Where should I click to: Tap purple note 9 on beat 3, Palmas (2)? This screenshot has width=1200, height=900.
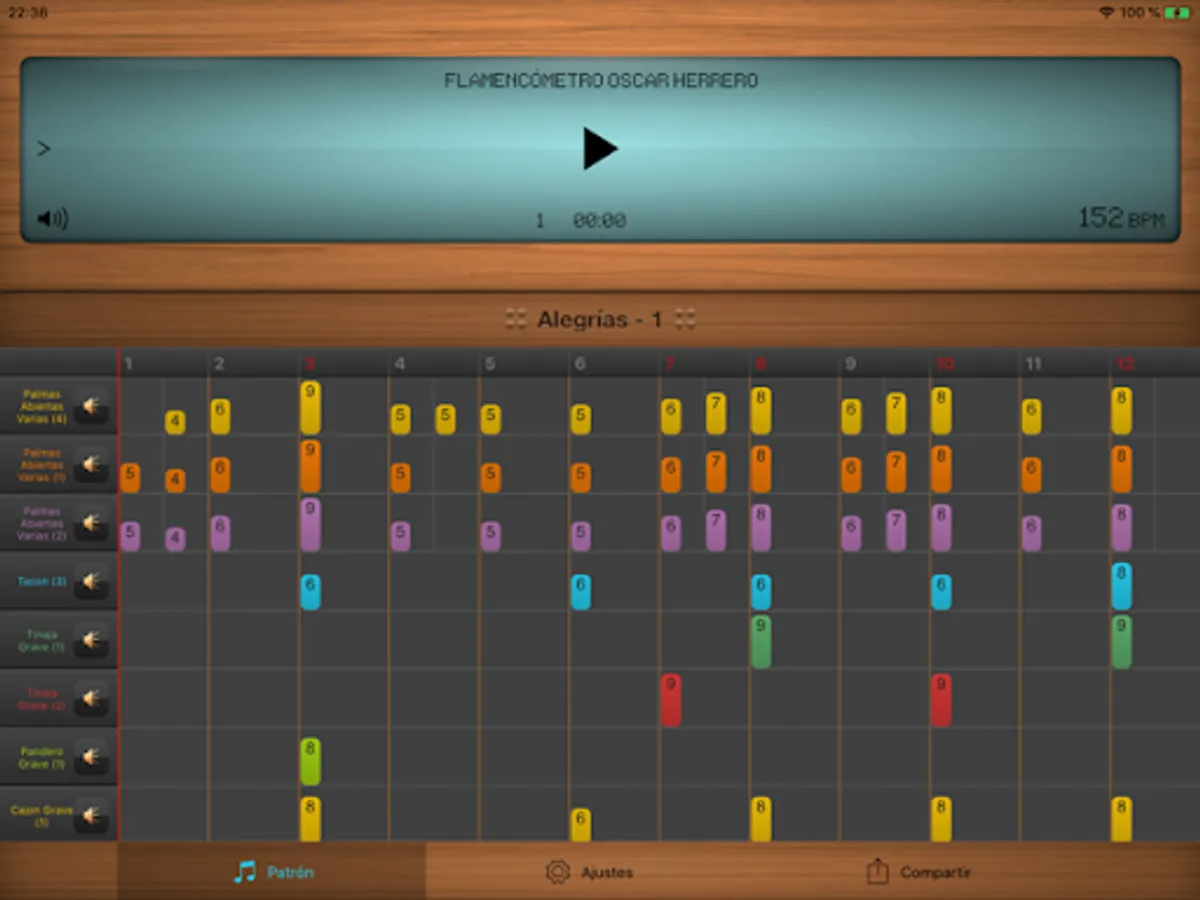point(310,525)
